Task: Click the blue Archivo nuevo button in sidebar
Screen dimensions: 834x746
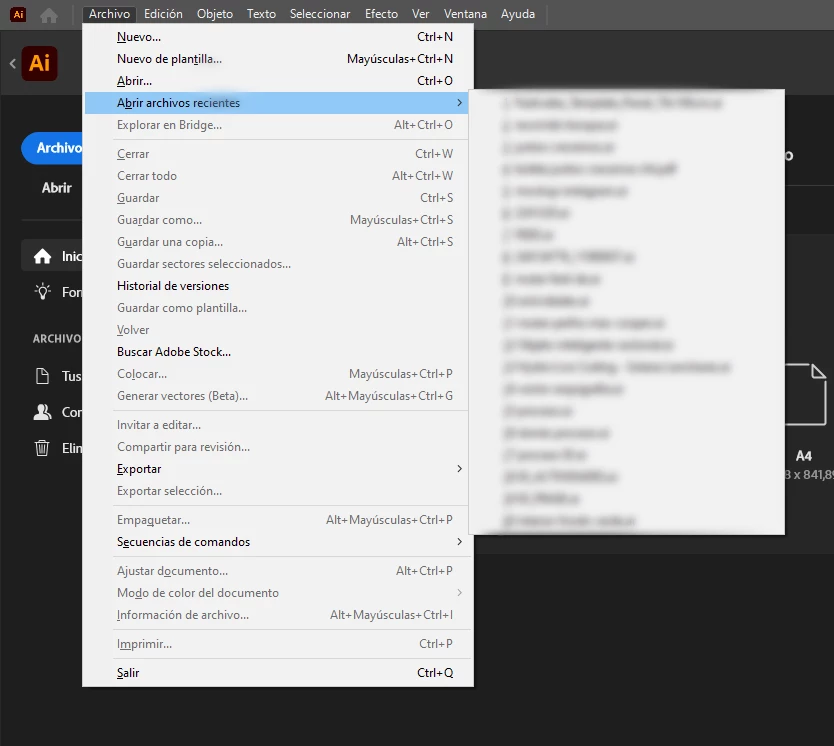Action: pos(52,148)
